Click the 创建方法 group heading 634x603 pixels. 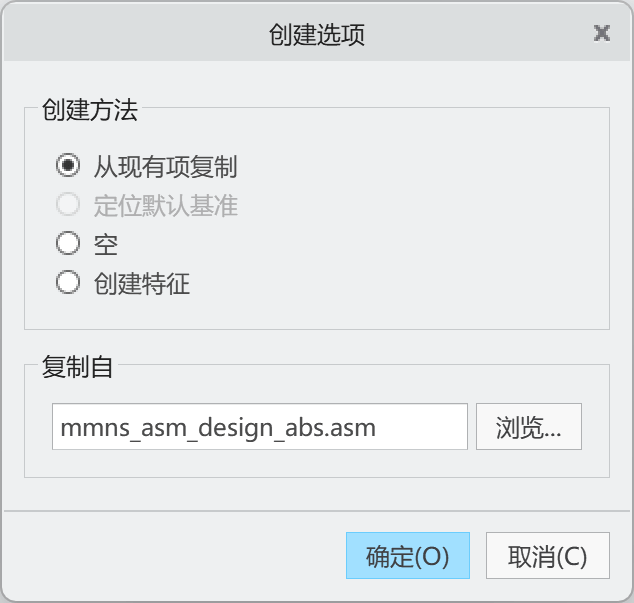[x=90, y=110]
